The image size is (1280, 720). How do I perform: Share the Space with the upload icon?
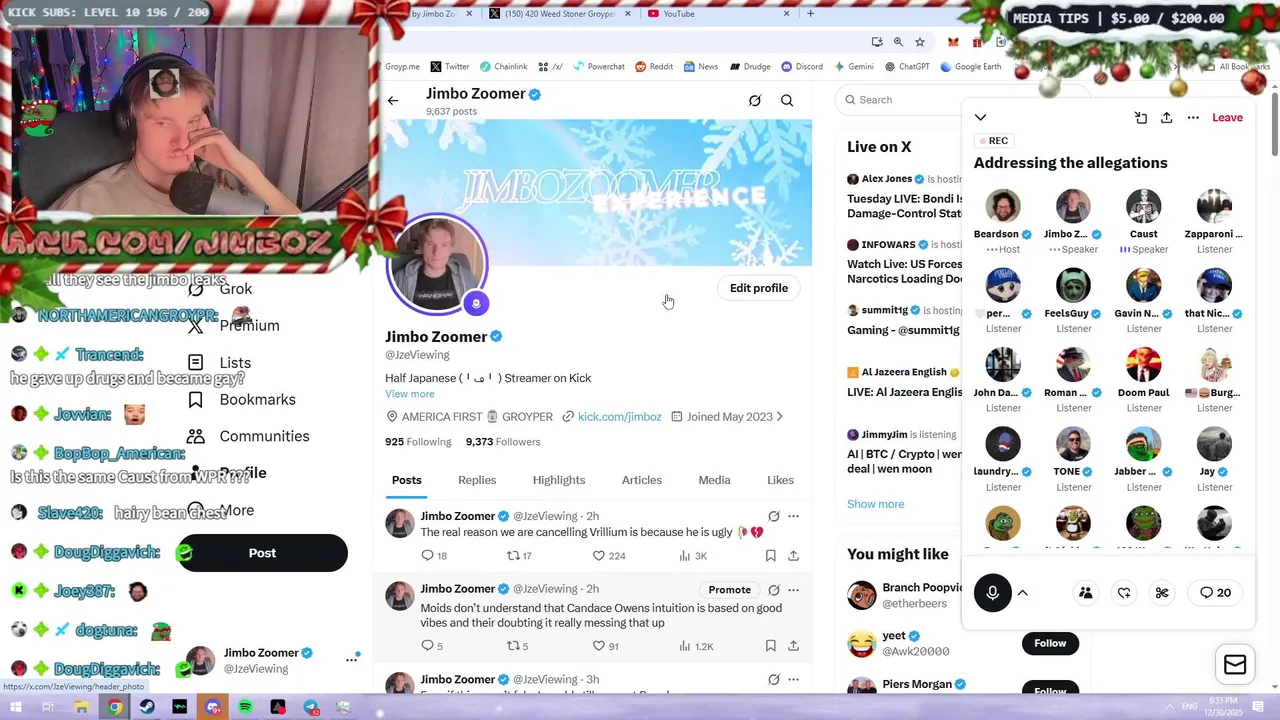click(1166, 118)
